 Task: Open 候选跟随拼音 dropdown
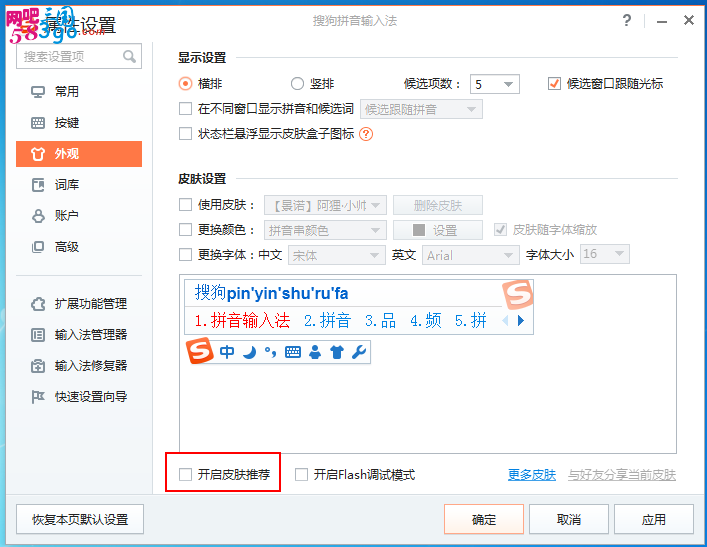421,109
